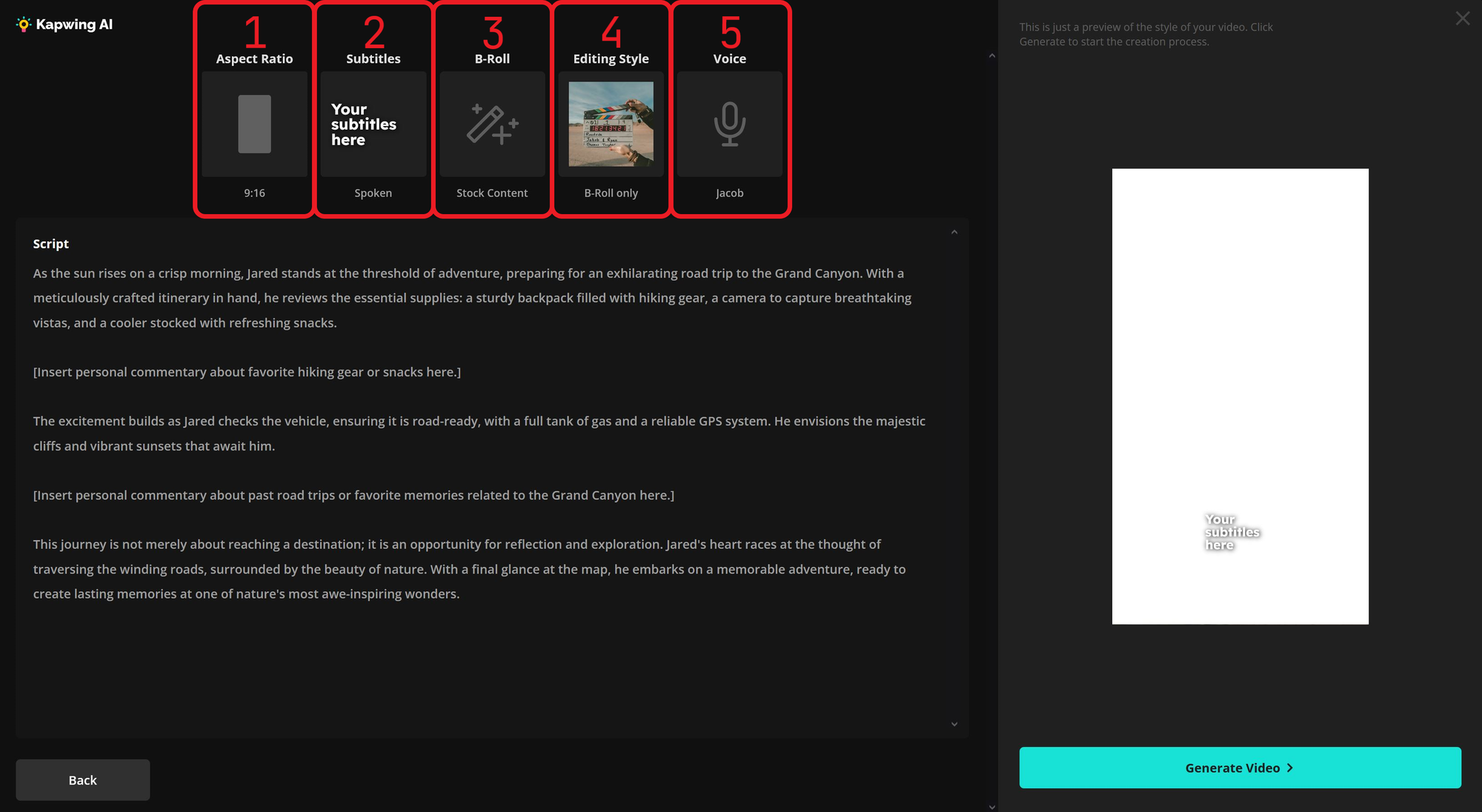Open the Aspect Ratio option label
This screenshot has width=1482, height=812.
click(x=254, y=59)
